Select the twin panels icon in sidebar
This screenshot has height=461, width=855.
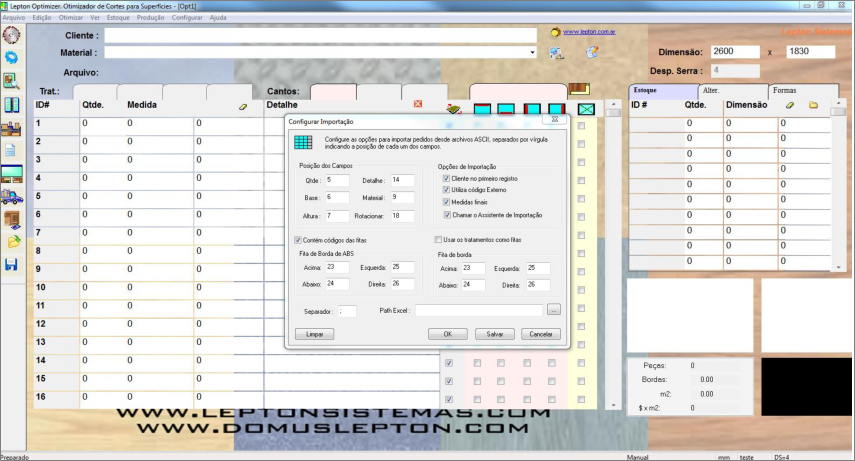11,105
